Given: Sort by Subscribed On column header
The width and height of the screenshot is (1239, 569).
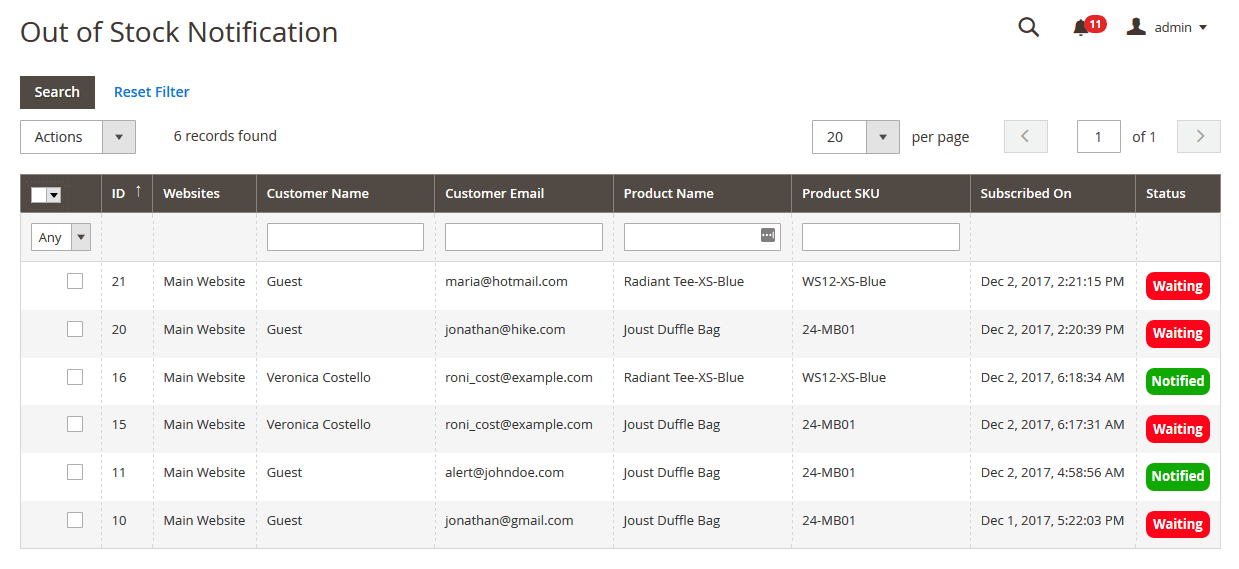Looking at the screenshot, I should coord(1026,193).
